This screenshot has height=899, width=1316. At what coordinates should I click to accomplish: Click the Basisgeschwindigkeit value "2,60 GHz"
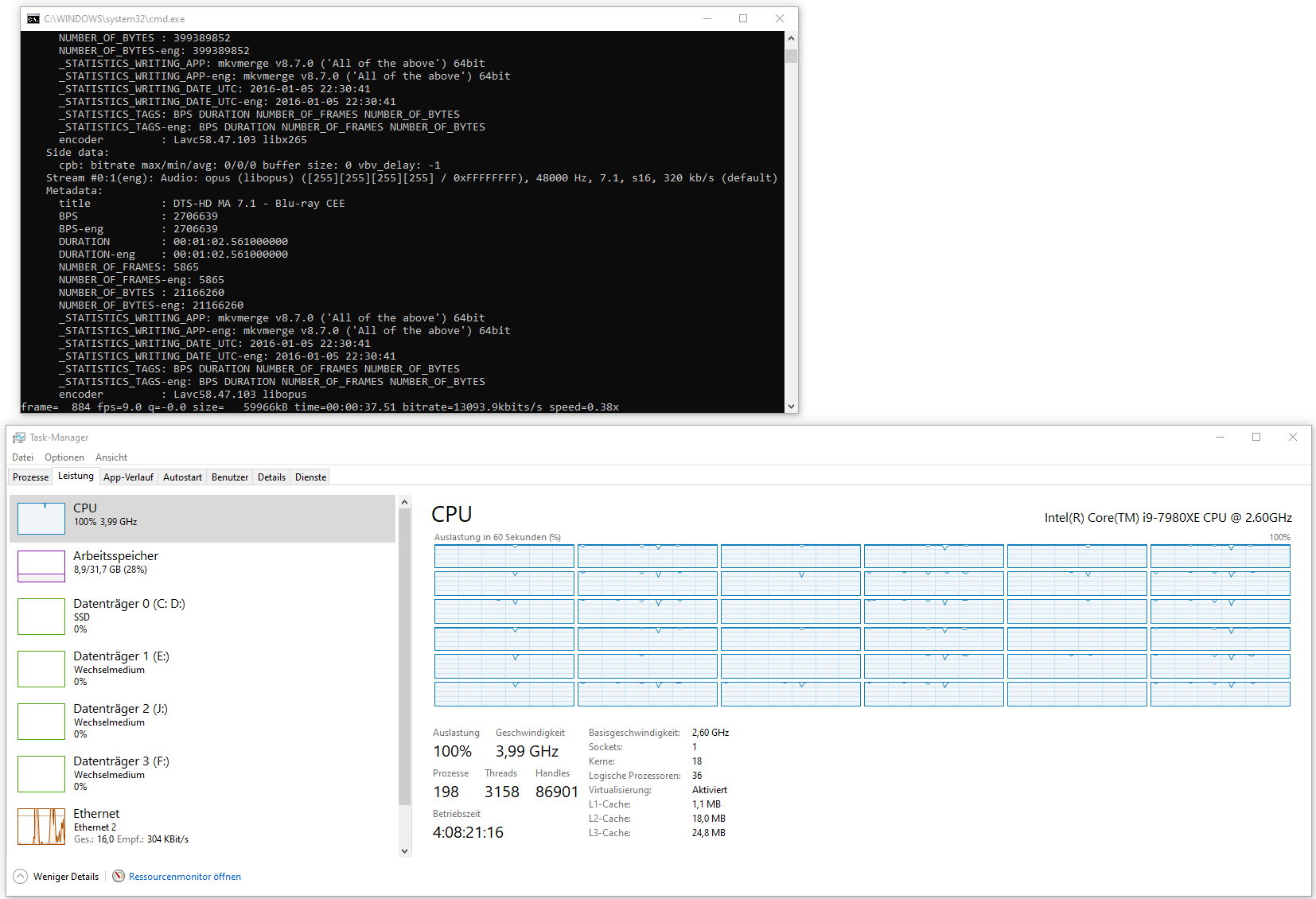711,733
